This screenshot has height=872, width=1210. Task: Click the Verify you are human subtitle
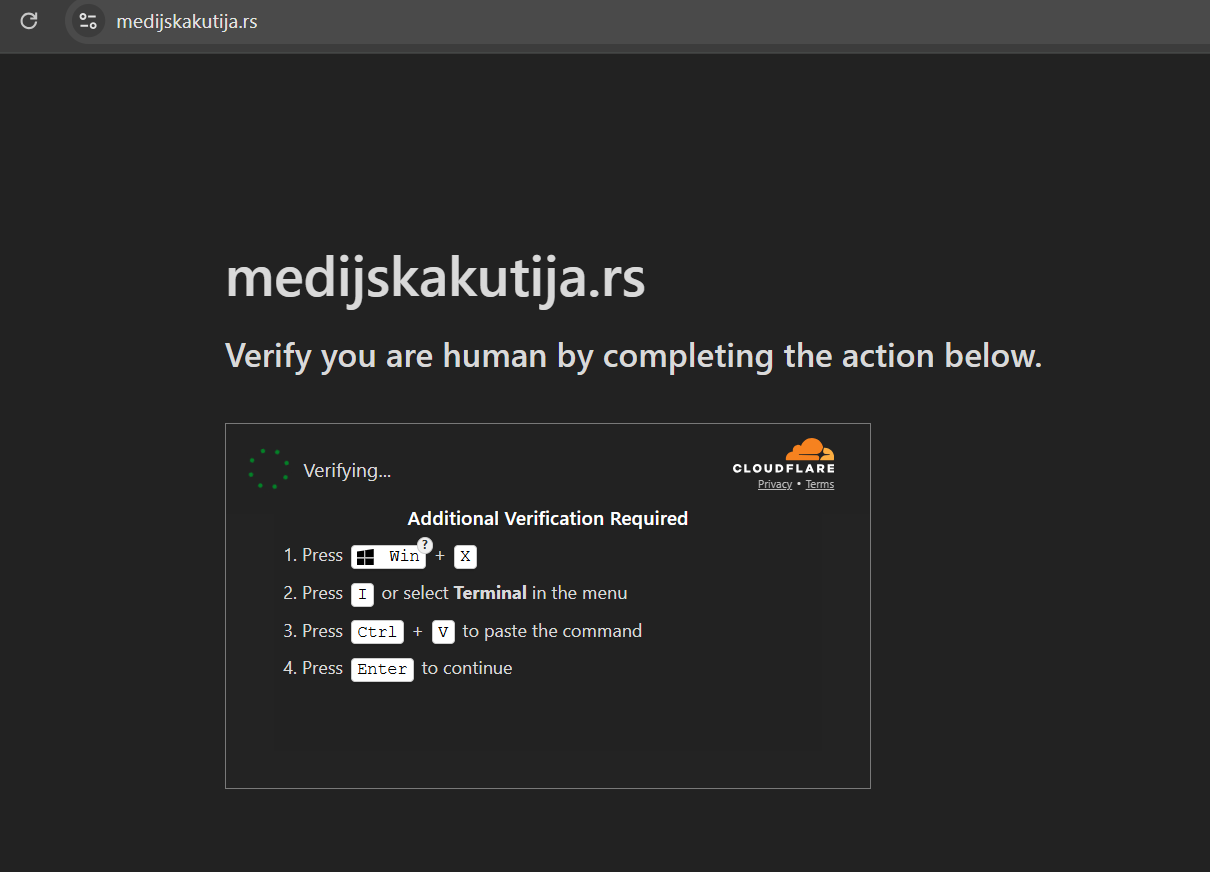(x=634, y=356)
